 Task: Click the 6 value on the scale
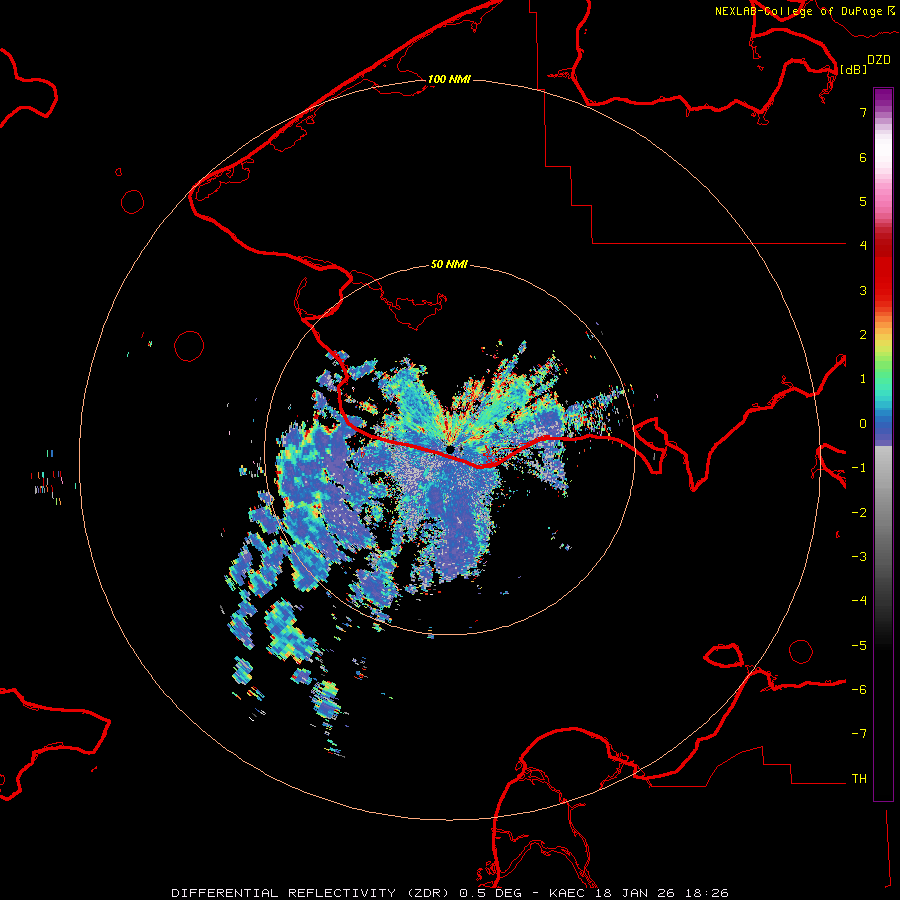pyautogui.click(x=863, y=157)
